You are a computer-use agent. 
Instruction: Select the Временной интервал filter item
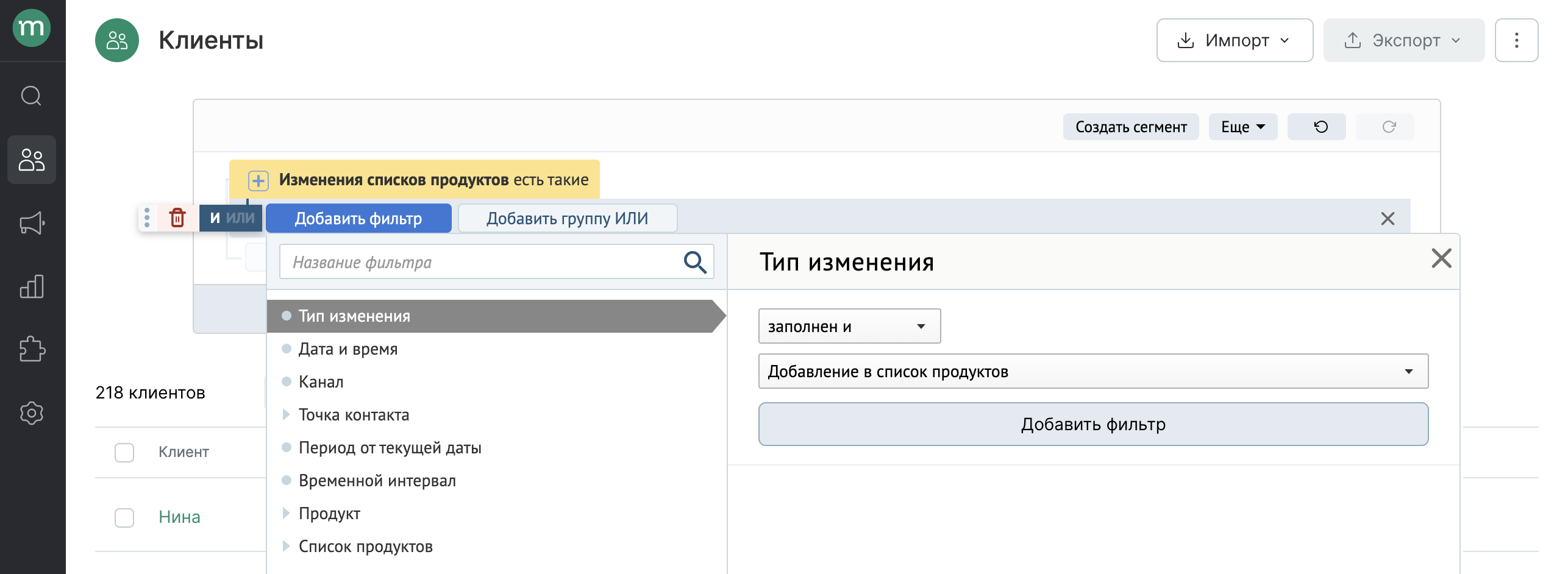tap(377, 481)
